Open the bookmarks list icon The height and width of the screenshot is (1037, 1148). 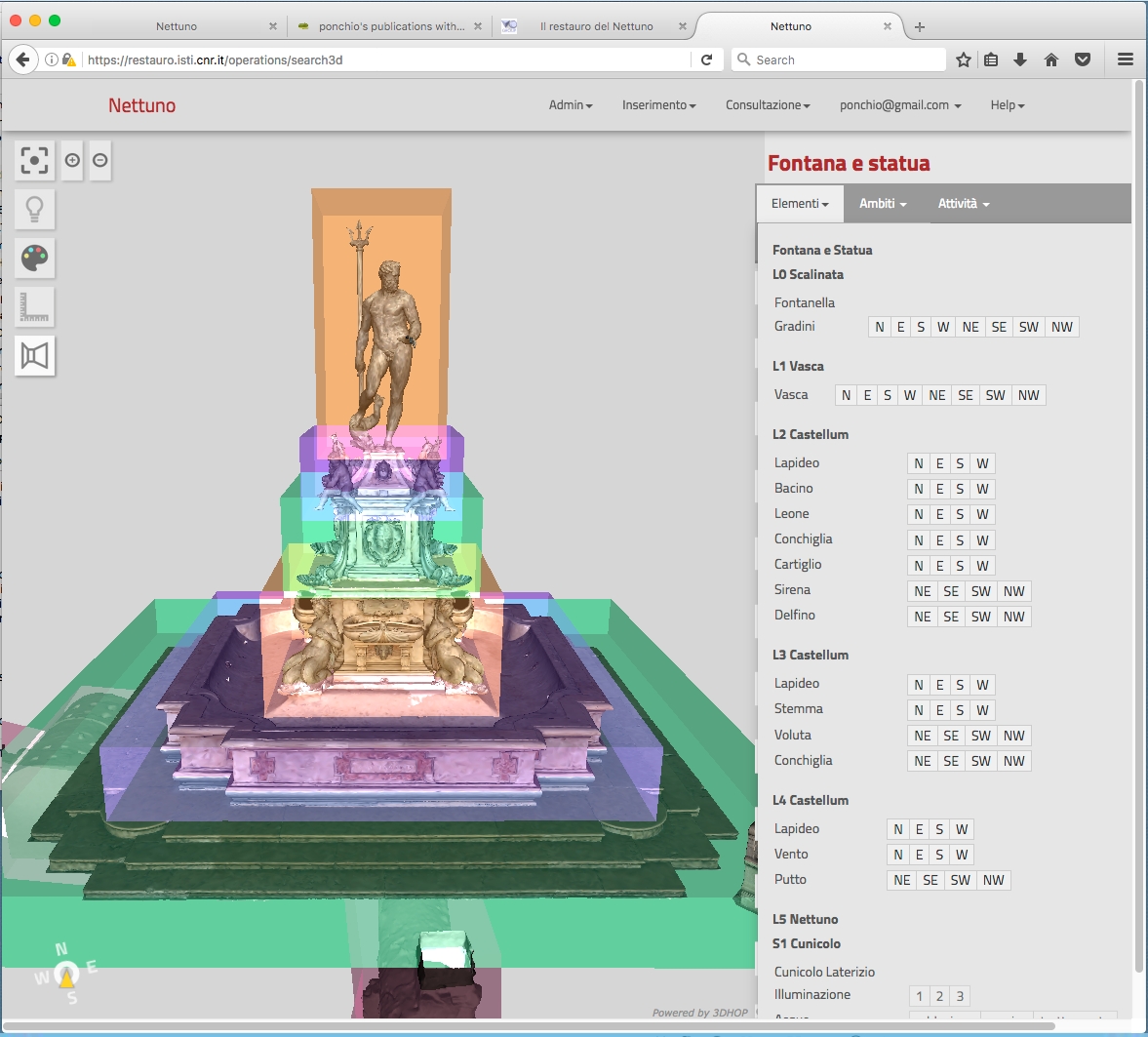(991, 60)
